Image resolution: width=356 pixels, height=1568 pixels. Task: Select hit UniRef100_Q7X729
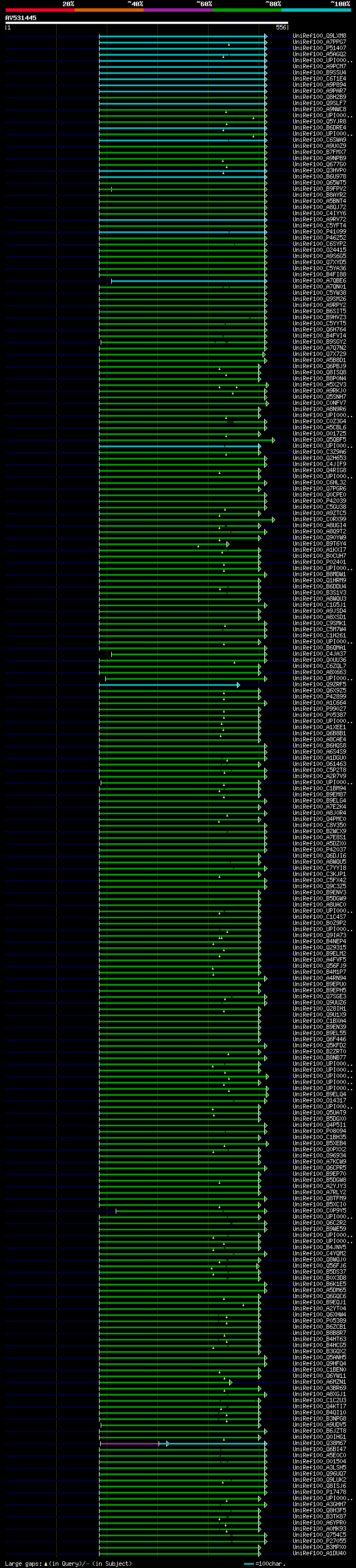[x=319, y=354]
